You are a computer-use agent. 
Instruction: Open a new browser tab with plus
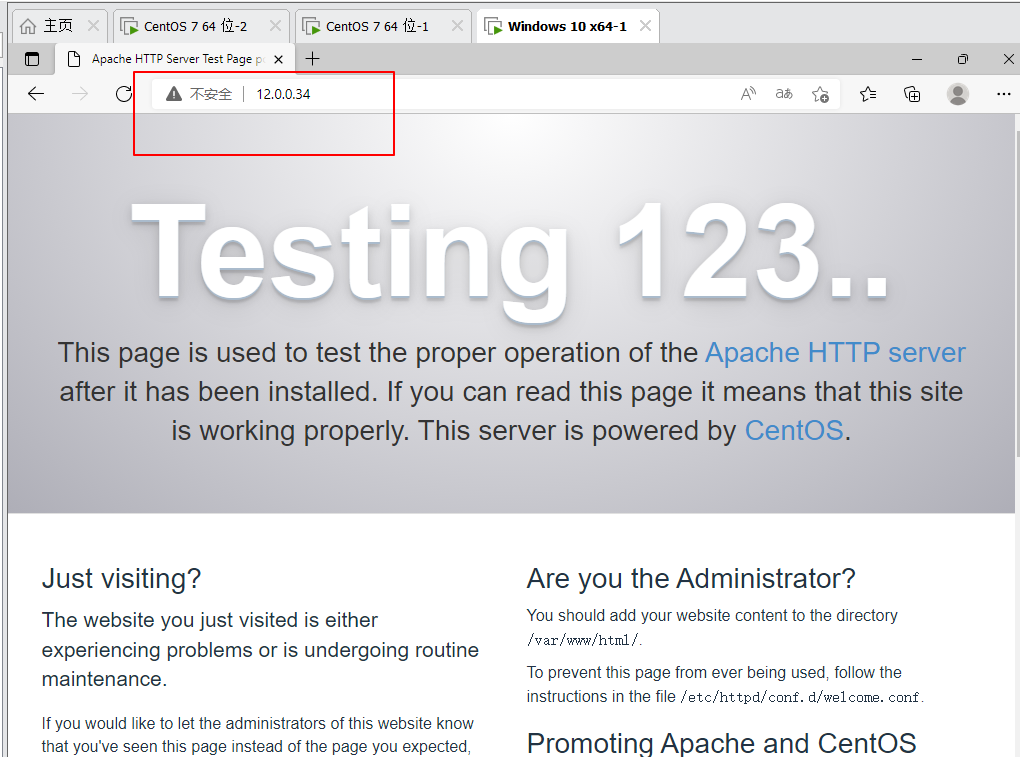313,59
